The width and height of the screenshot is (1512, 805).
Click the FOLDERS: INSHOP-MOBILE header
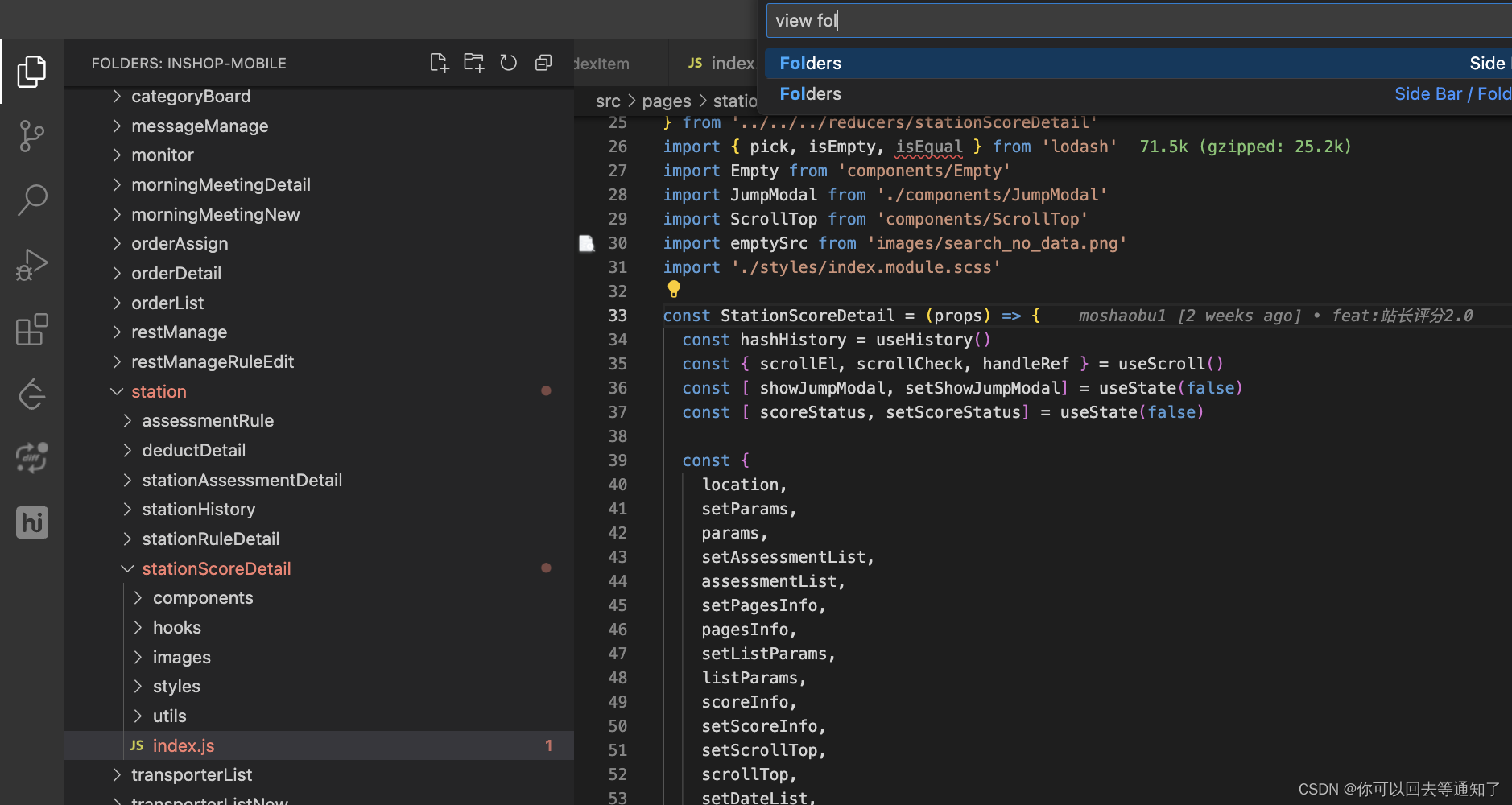(188, 63)
